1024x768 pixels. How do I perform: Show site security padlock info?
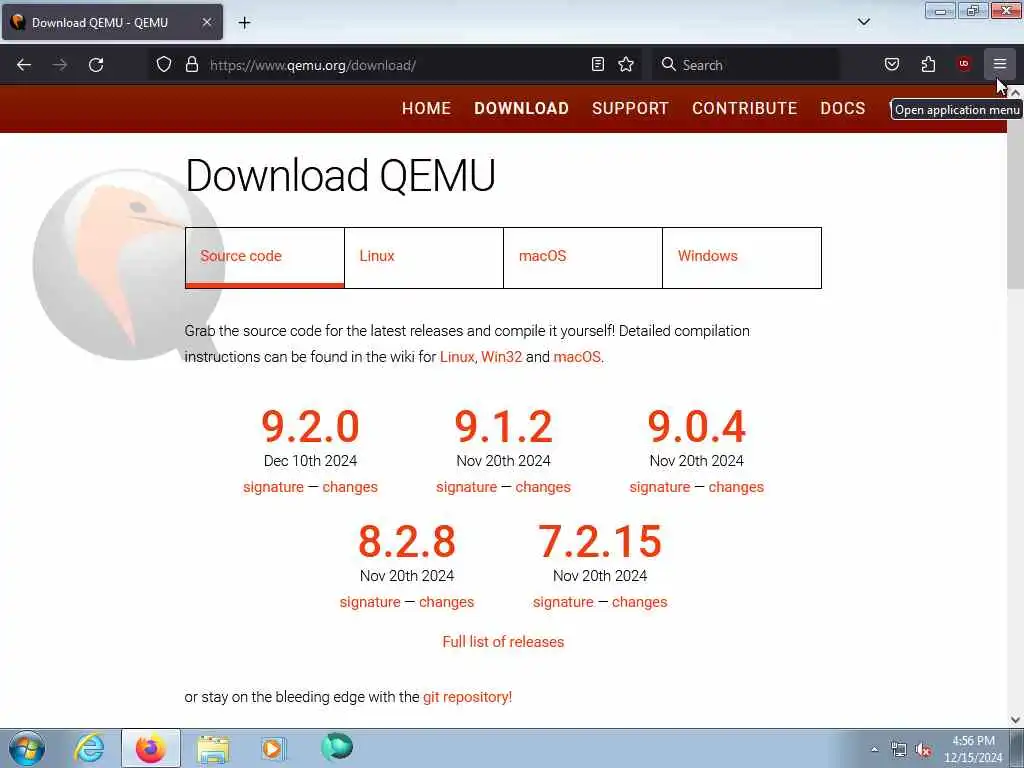pos(191,64)
